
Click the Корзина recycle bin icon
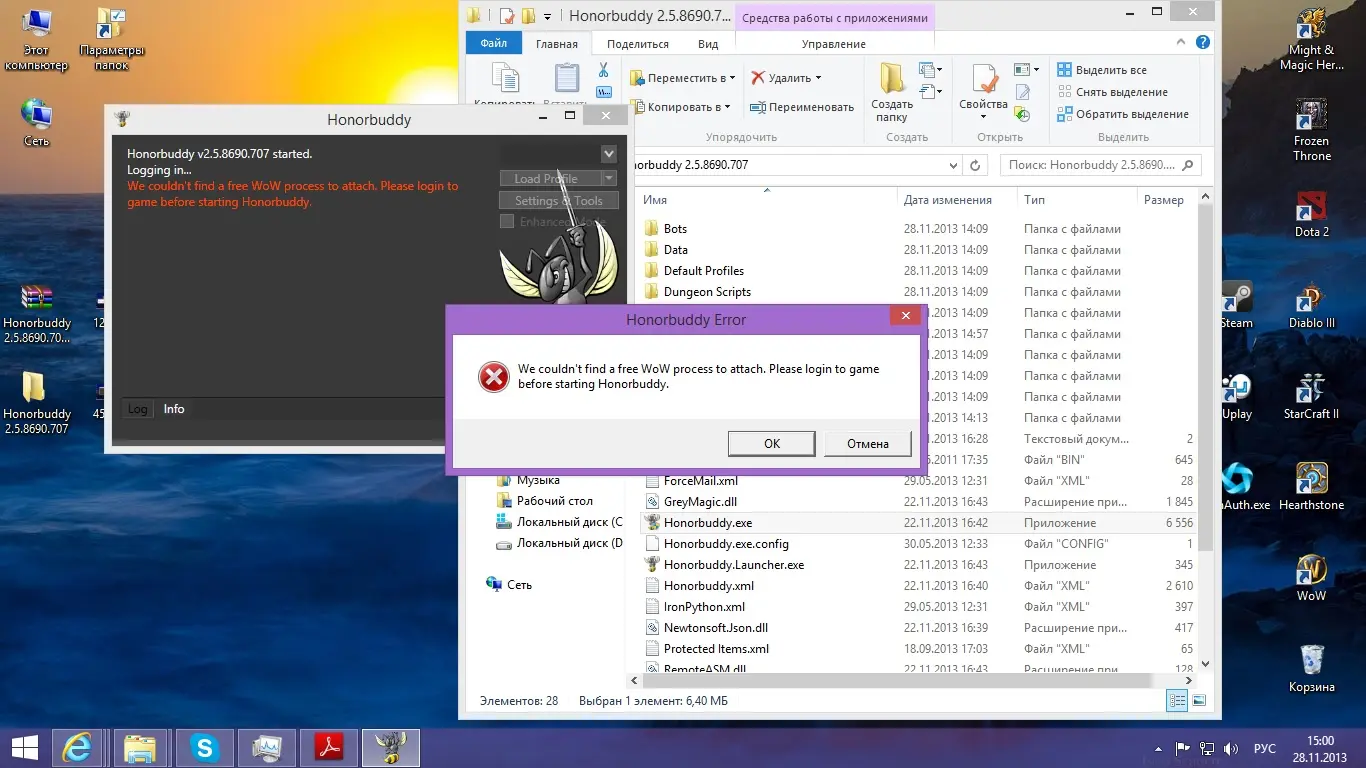tap(1311, 668)
